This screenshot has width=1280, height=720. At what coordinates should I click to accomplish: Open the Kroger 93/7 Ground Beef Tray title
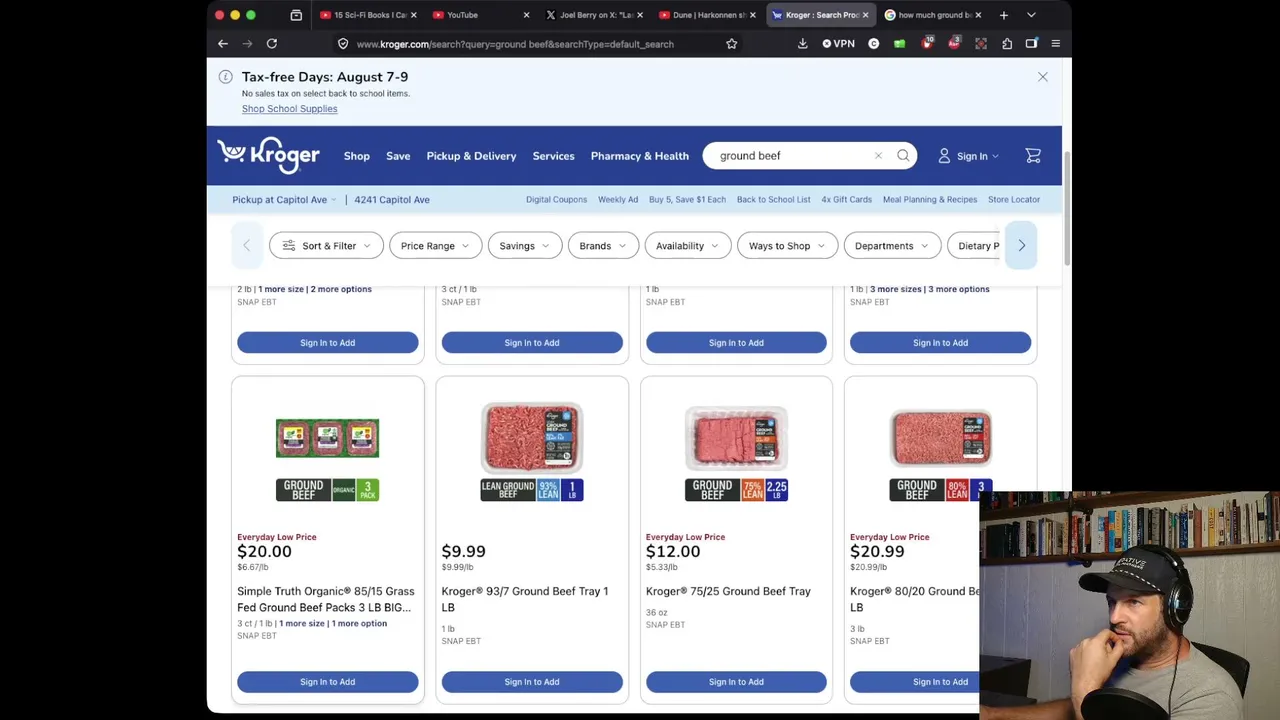[525, 599]
